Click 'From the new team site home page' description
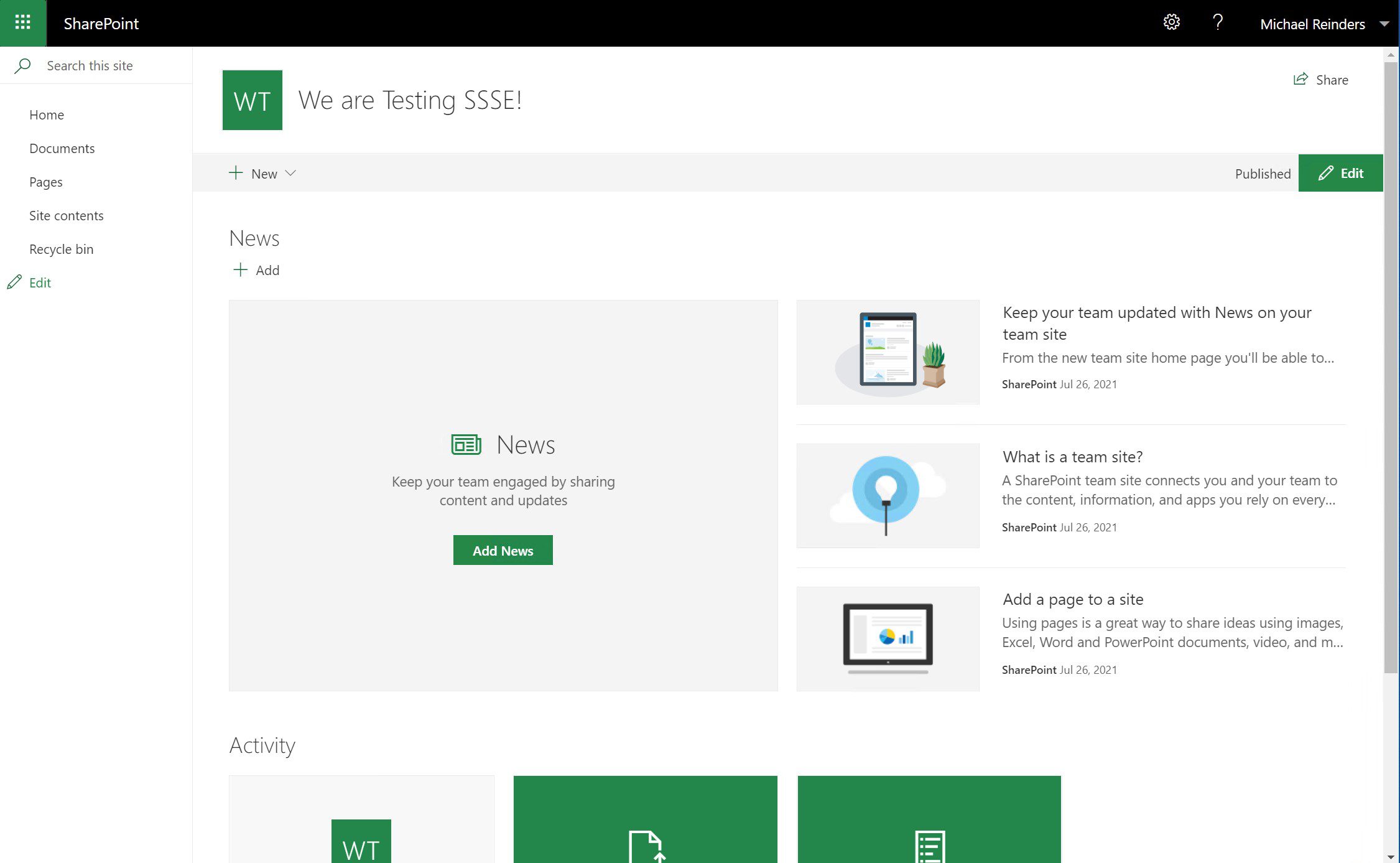Screen dimensions: 1400x863 [x=1168, y=358]
